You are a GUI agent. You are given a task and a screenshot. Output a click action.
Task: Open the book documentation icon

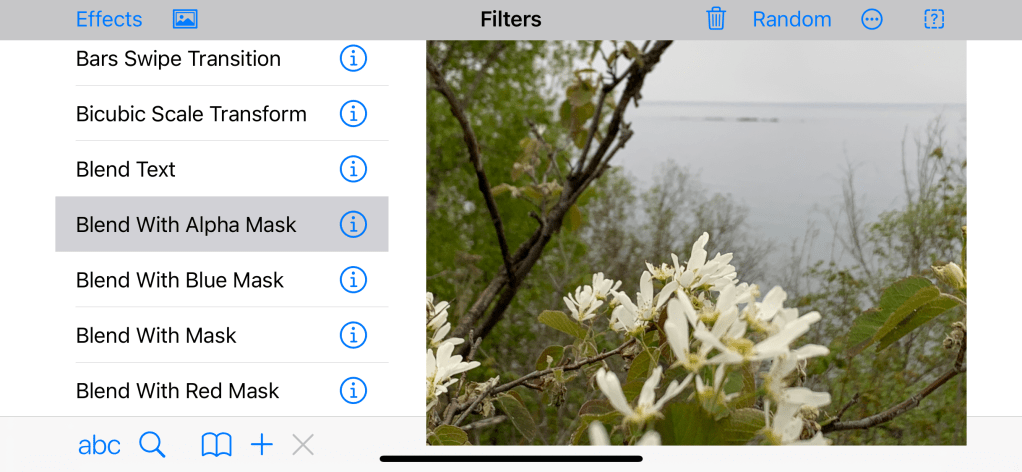click(216, 446)
